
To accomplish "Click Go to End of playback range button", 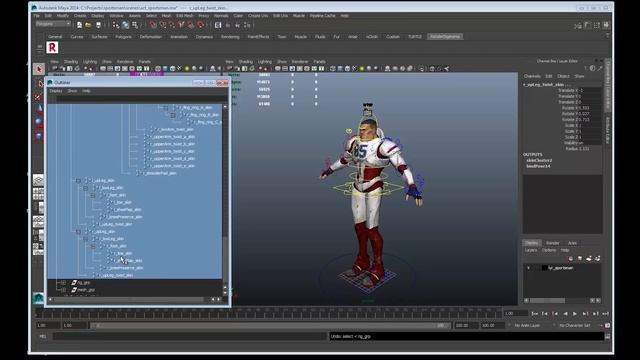I will tap(606, 313).
